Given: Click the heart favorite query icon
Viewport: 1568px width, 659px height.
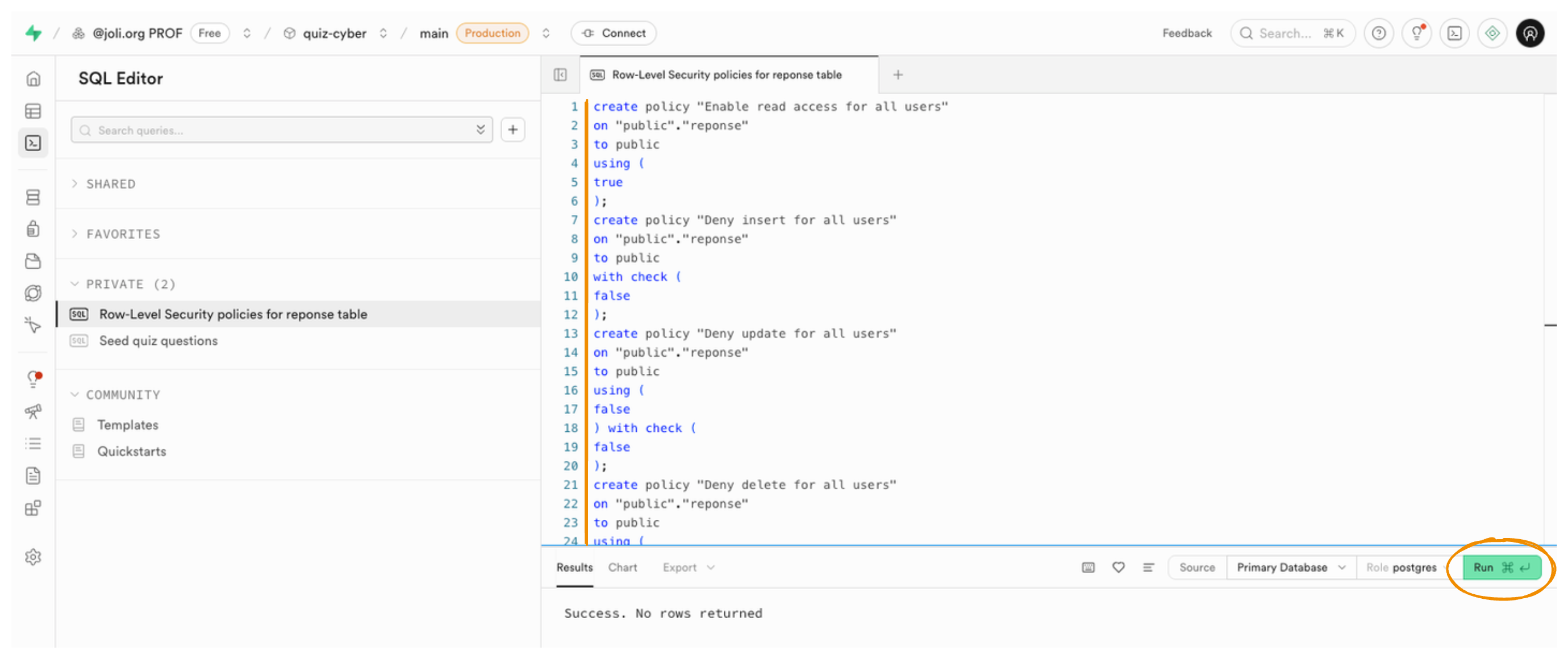Looking at the screenshot, I should (1118, 567).
